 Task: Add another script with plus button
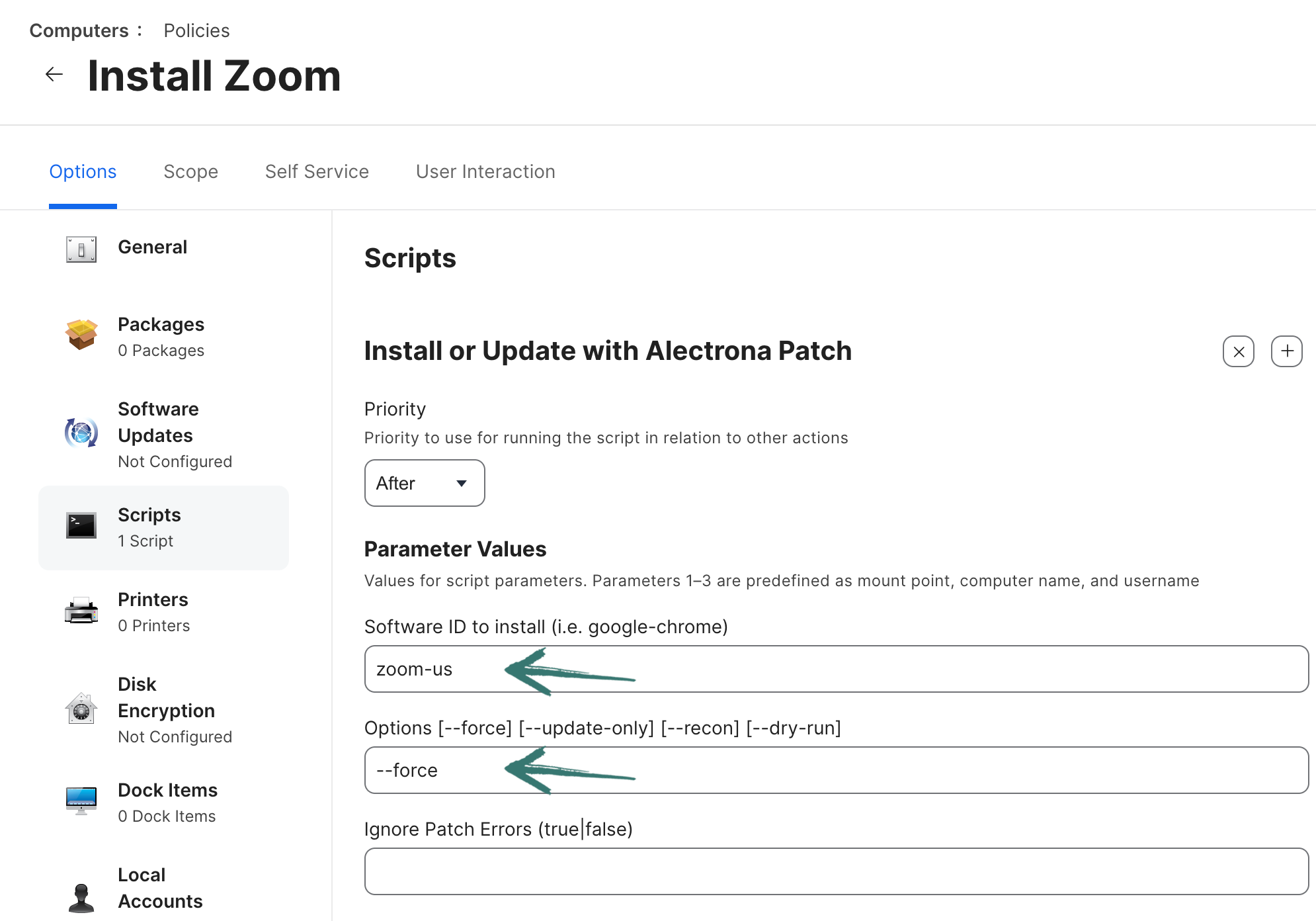1286,351
